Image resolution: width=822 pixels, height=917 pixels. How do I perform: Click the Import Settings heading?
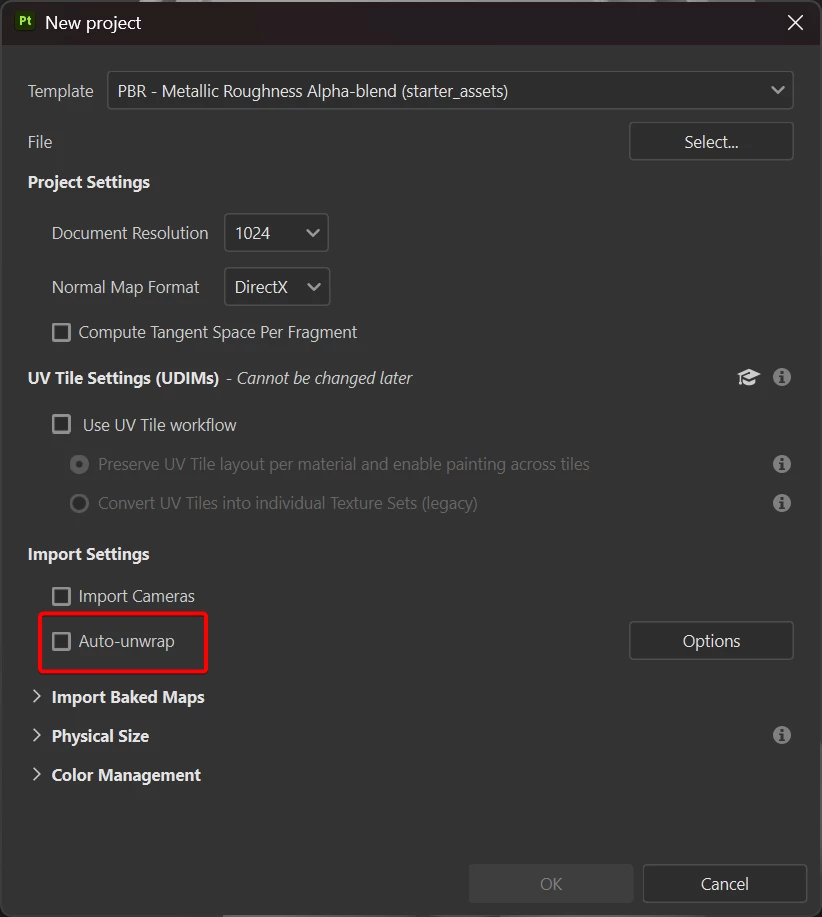[x=88, y=554]
